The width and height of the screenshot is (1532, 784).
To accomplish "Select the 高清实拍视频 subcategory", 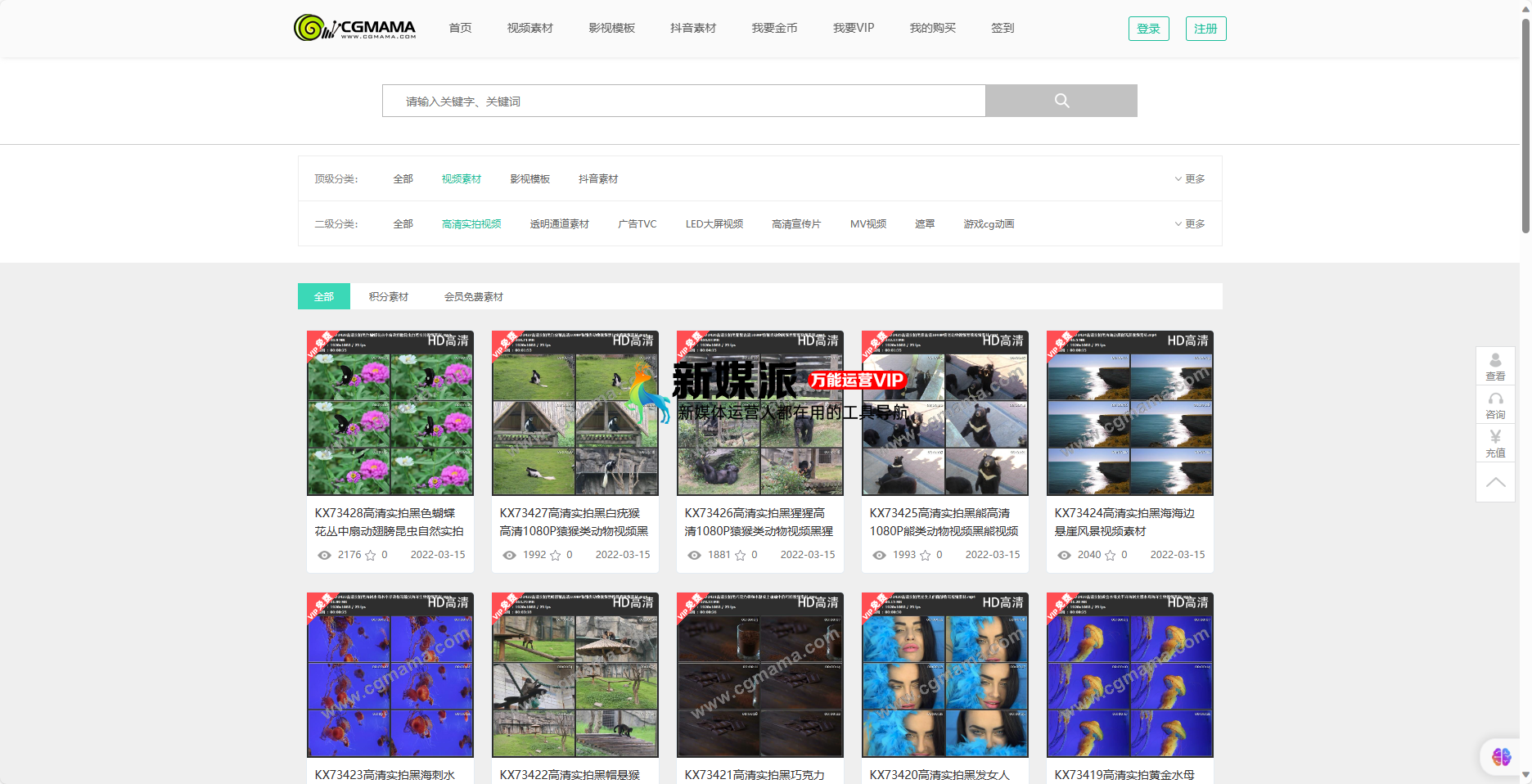I will [471, 223].
